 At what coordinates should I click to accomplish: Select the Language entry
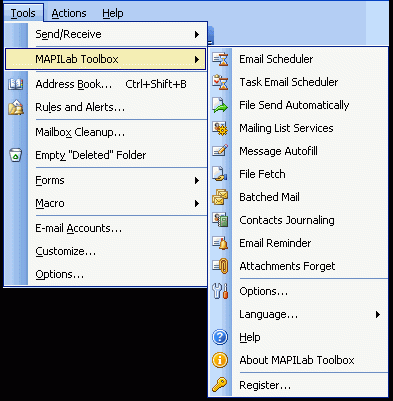298,314
